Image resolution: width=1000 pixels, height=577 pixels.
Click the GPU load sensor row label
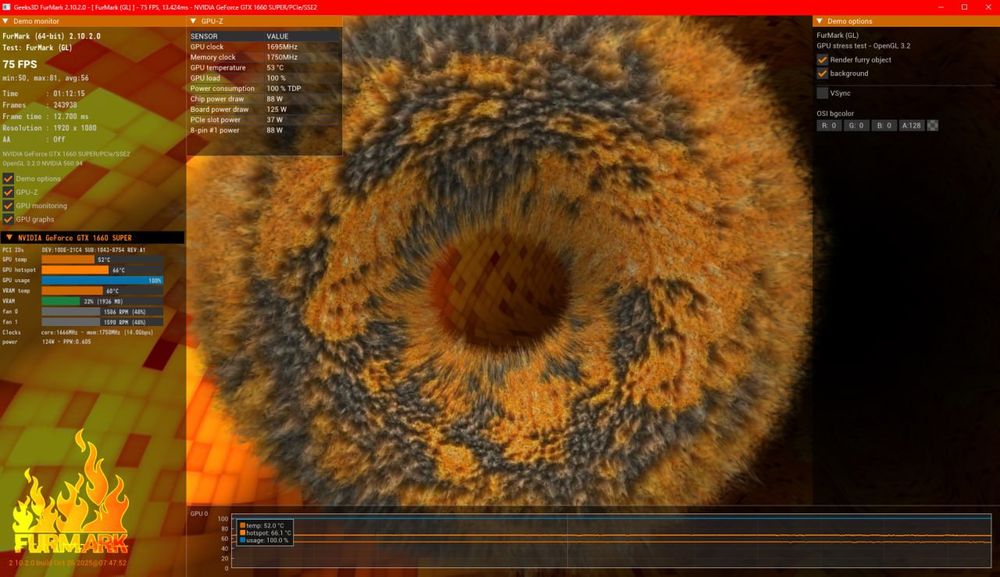pyautogui.click(x=205, y=78)
